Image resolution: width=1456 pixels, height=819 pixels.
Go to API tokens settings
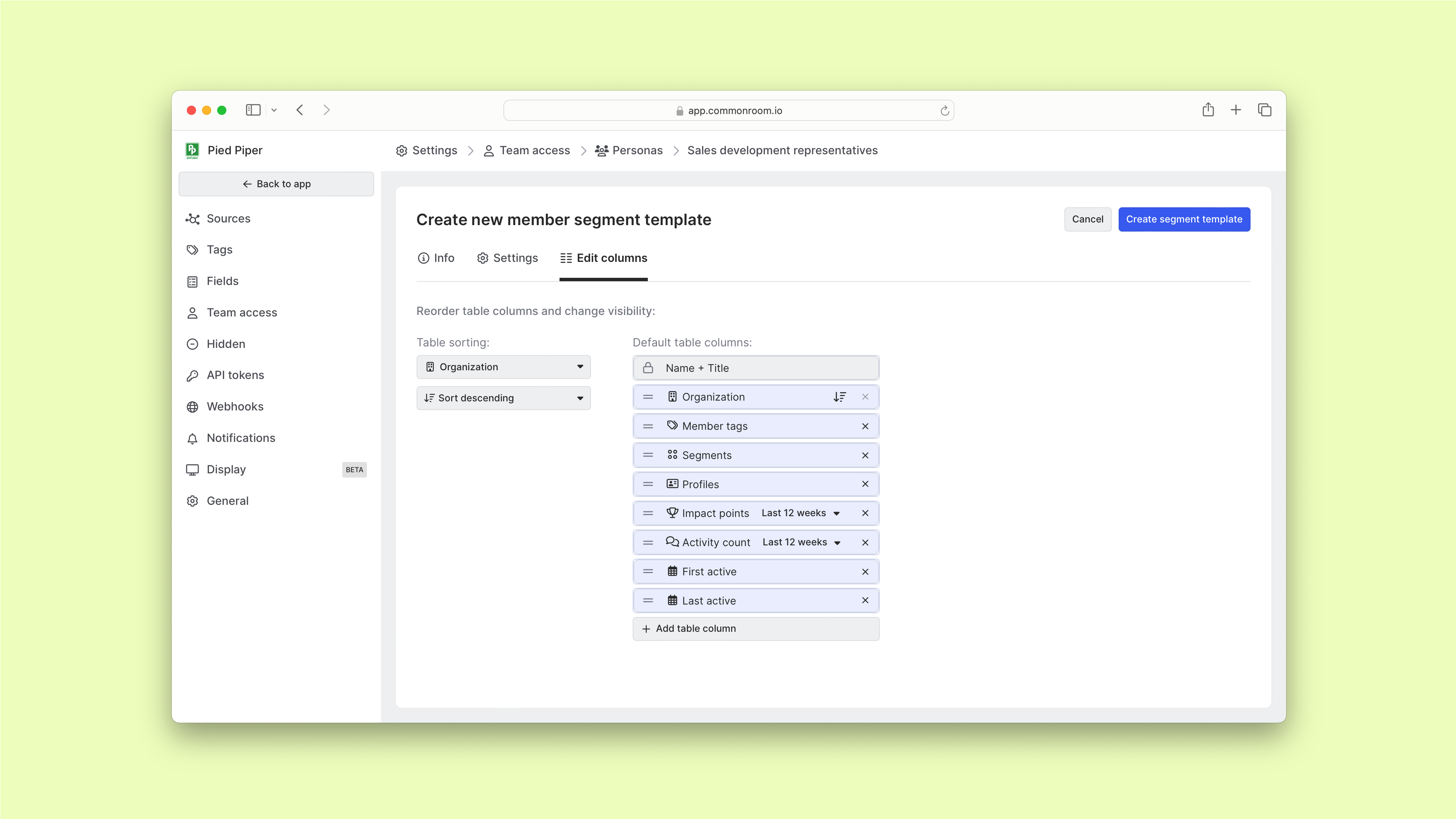point(235,375)
